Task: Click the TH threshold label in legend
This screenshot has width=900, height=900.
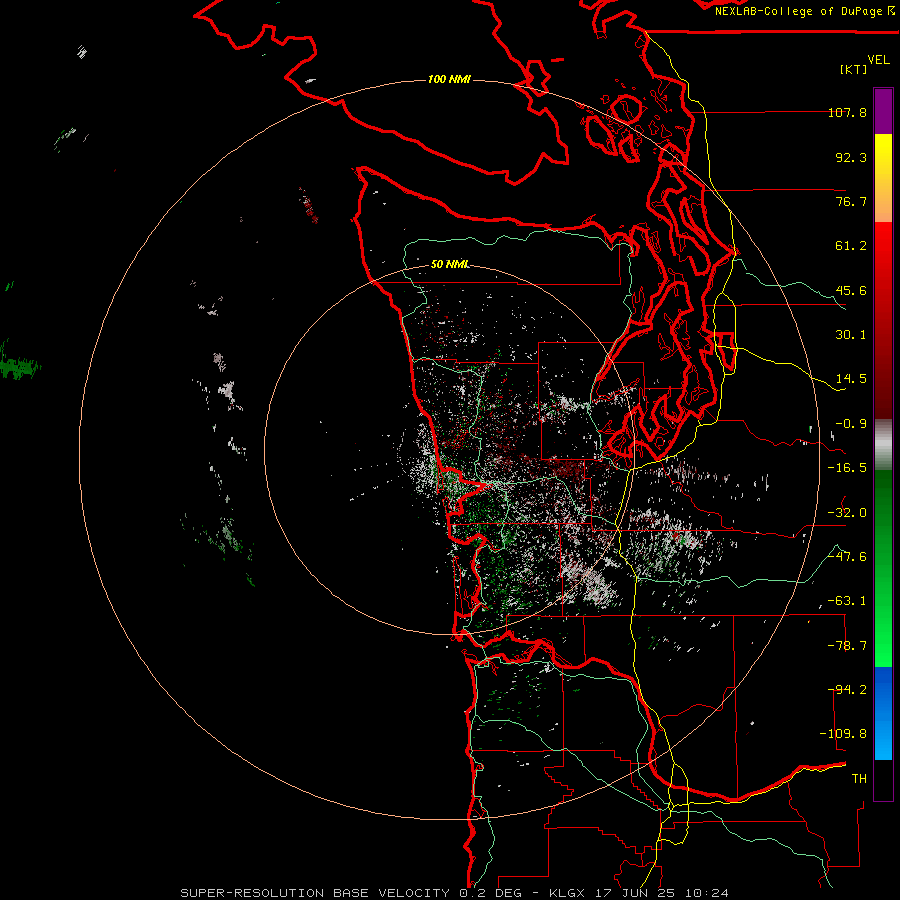Action: (859, 779)
